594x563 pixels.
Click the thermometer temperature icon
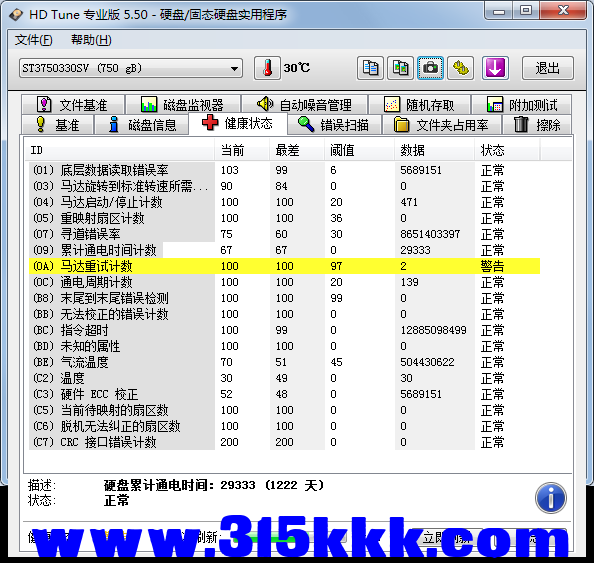coord(267,68)
